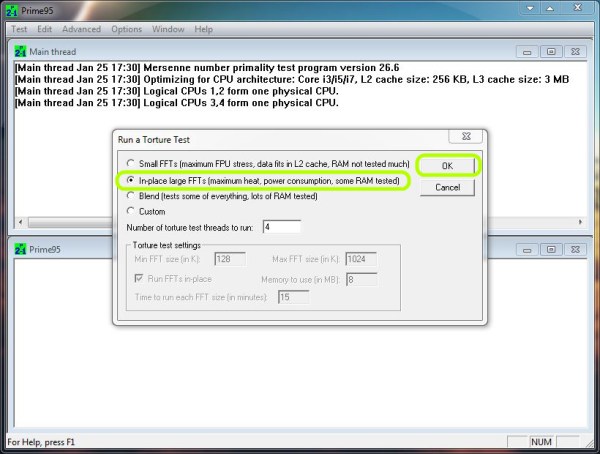Click the NUM indicator in the status bar
Image resolution: width=600 pixels, height=454 pixels.
(x=541, y=442)
